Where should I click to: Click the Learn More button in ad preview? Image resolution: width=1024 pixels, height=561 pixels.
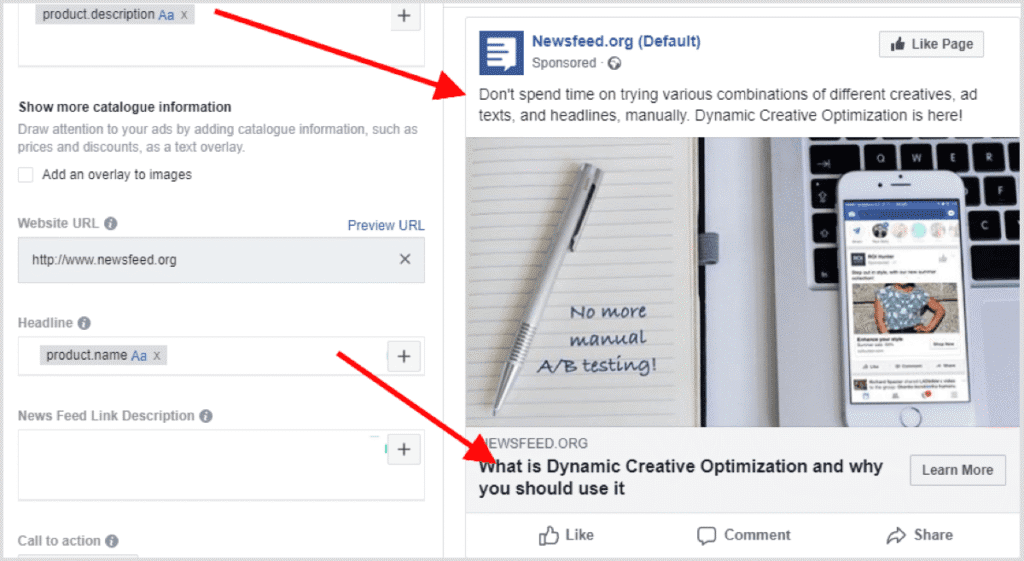[x=957, y=470]
